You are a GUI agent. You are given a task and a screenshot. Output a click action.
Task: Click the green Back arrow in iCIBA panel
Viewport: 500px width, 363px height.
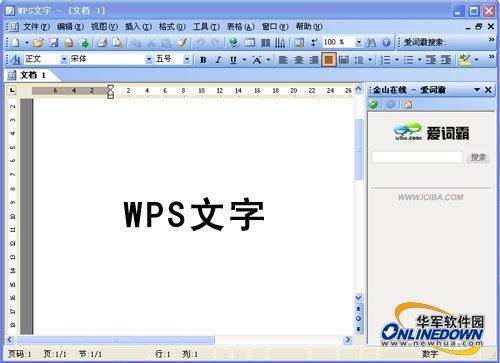(374, 104)
